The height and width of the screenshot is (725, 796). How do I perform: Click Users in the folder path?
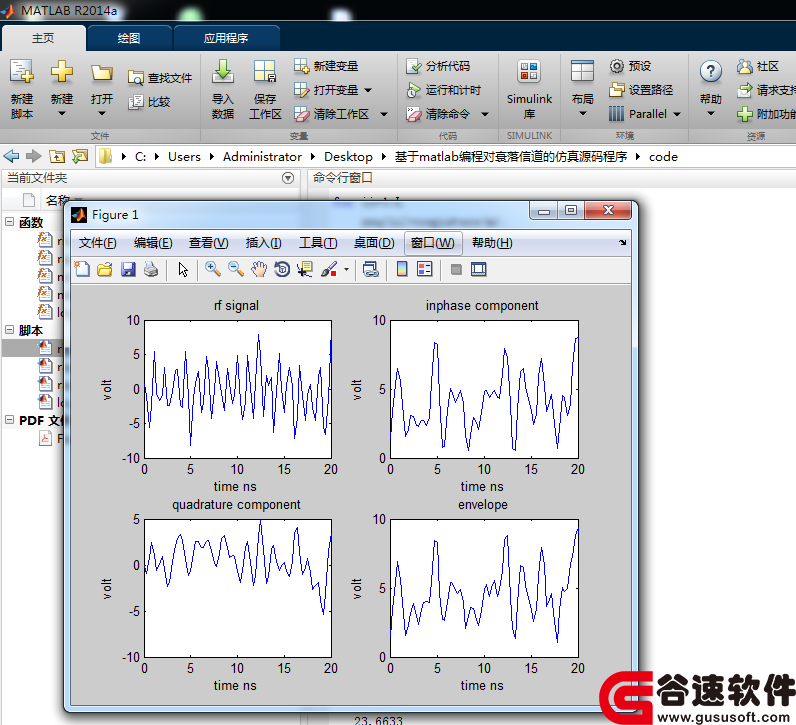(x=184, y=156)
